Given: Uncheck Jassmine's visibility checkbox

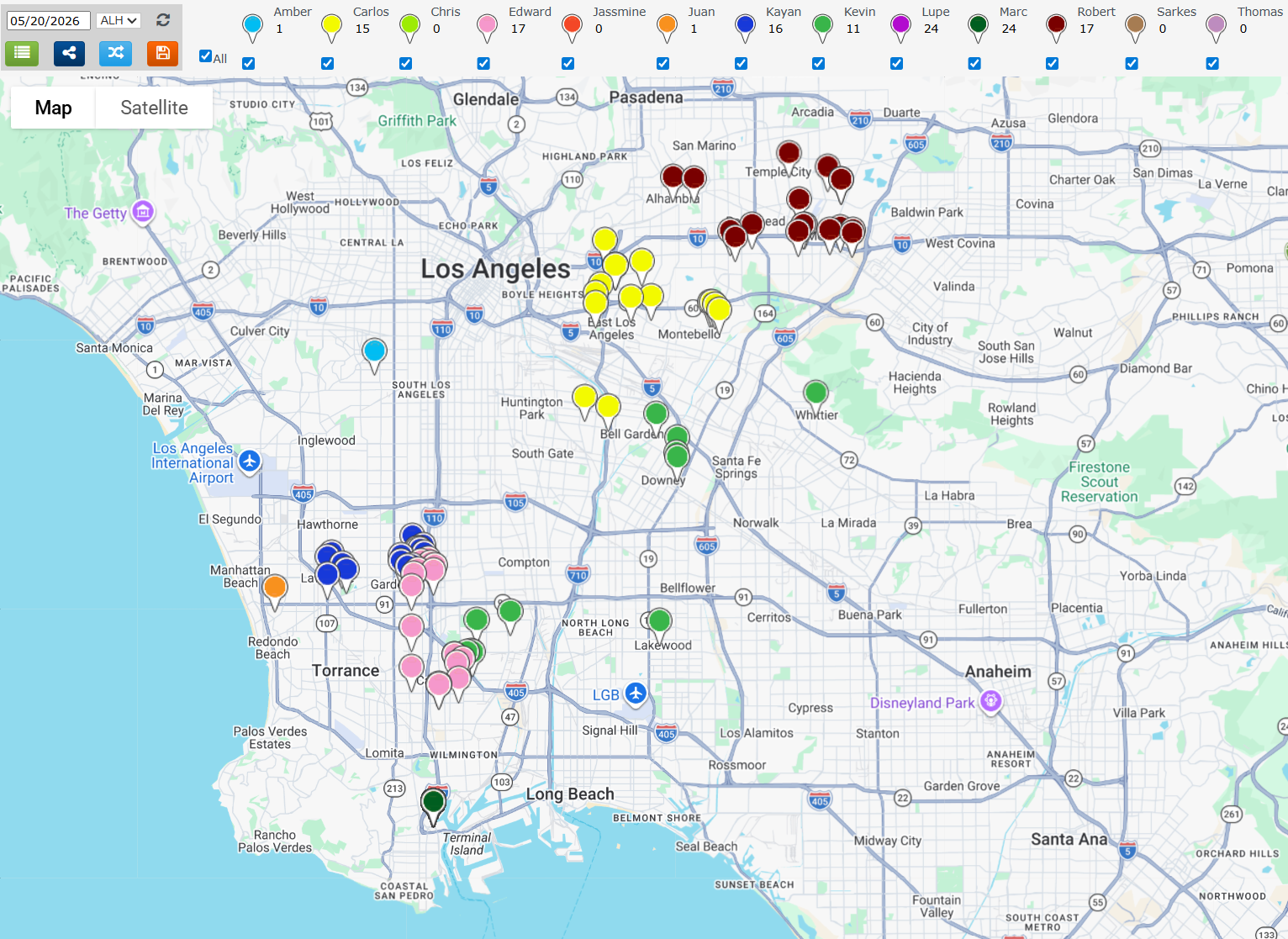Looking at the screenshot, I should (567, 63).
